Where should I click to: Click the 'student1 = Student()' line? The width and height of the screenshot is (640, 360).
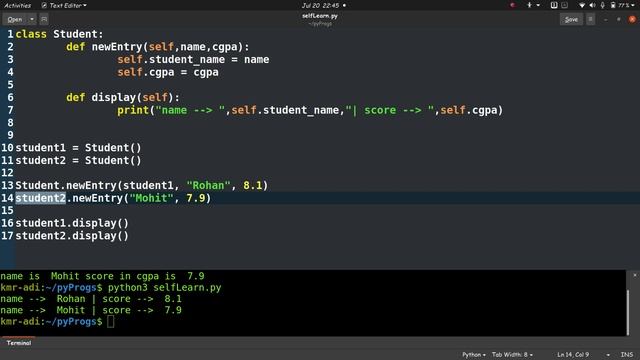(x=78, y=147)
